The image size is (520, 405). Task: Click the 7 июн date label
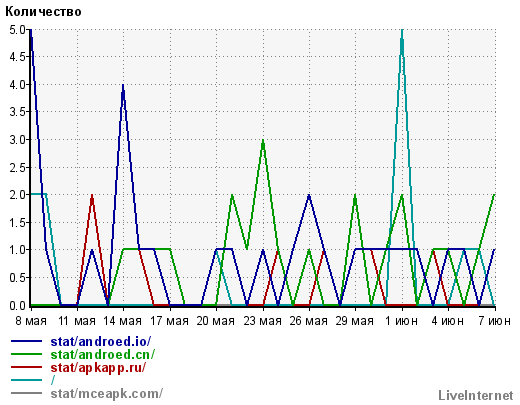pos(494,321)
